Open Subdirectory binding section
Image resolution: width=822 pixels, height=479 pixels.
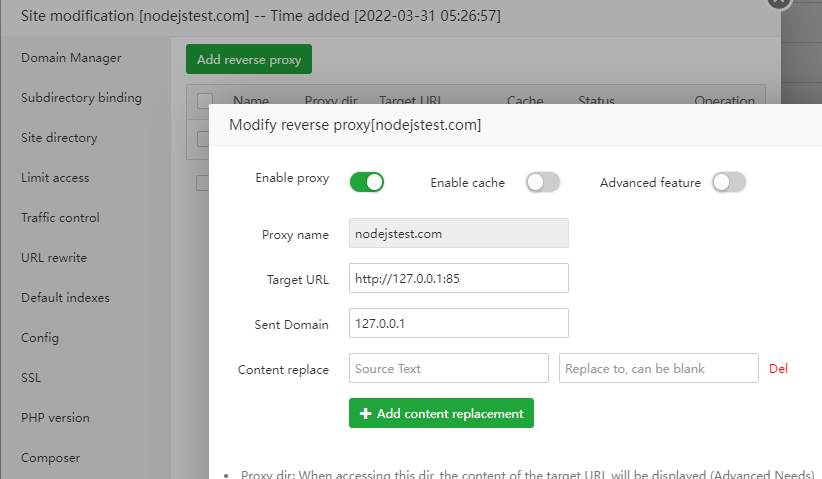click(81, 98)
